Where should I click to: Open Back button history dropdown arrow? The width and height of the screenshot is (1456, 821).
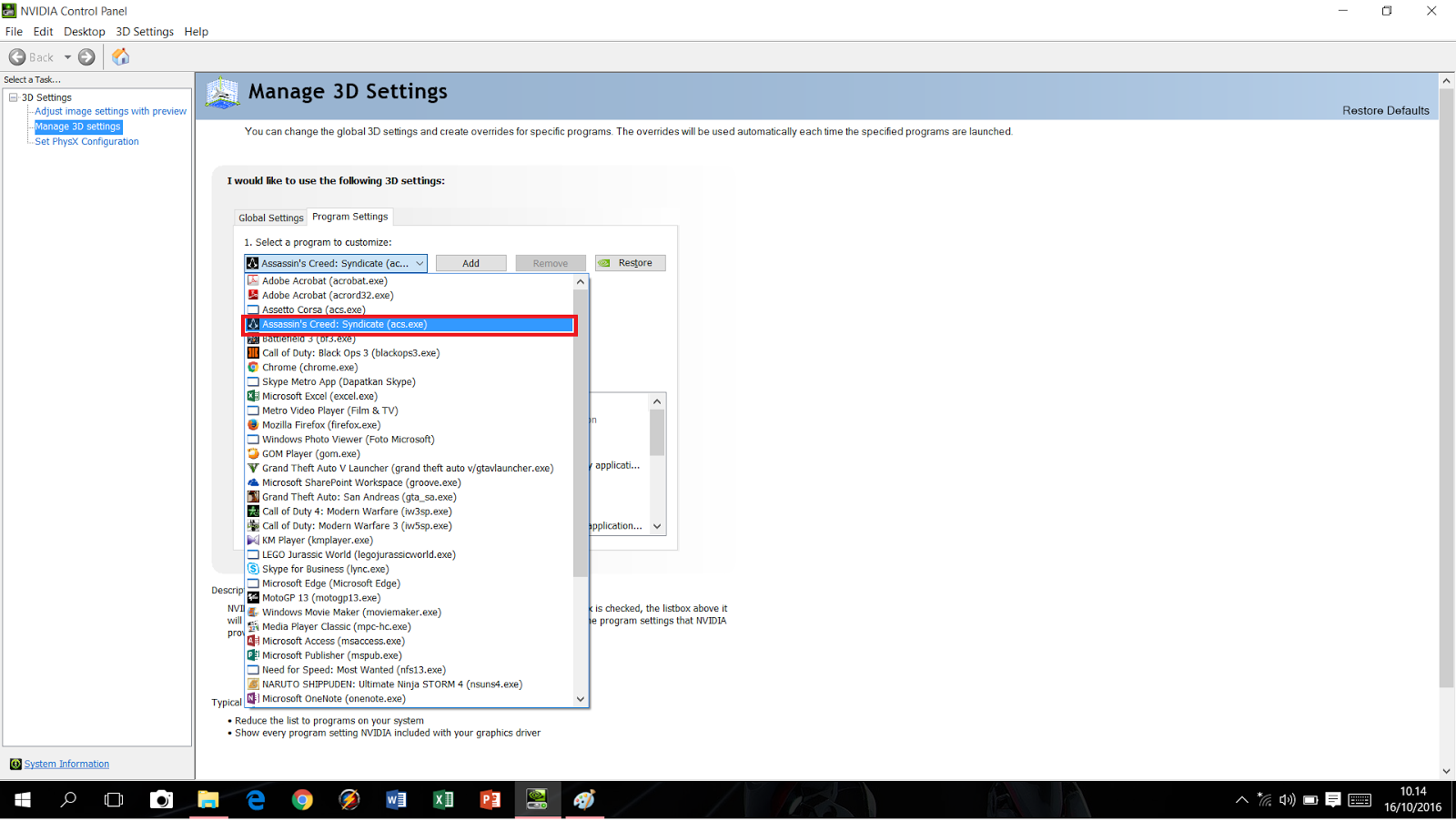[67, 57]
